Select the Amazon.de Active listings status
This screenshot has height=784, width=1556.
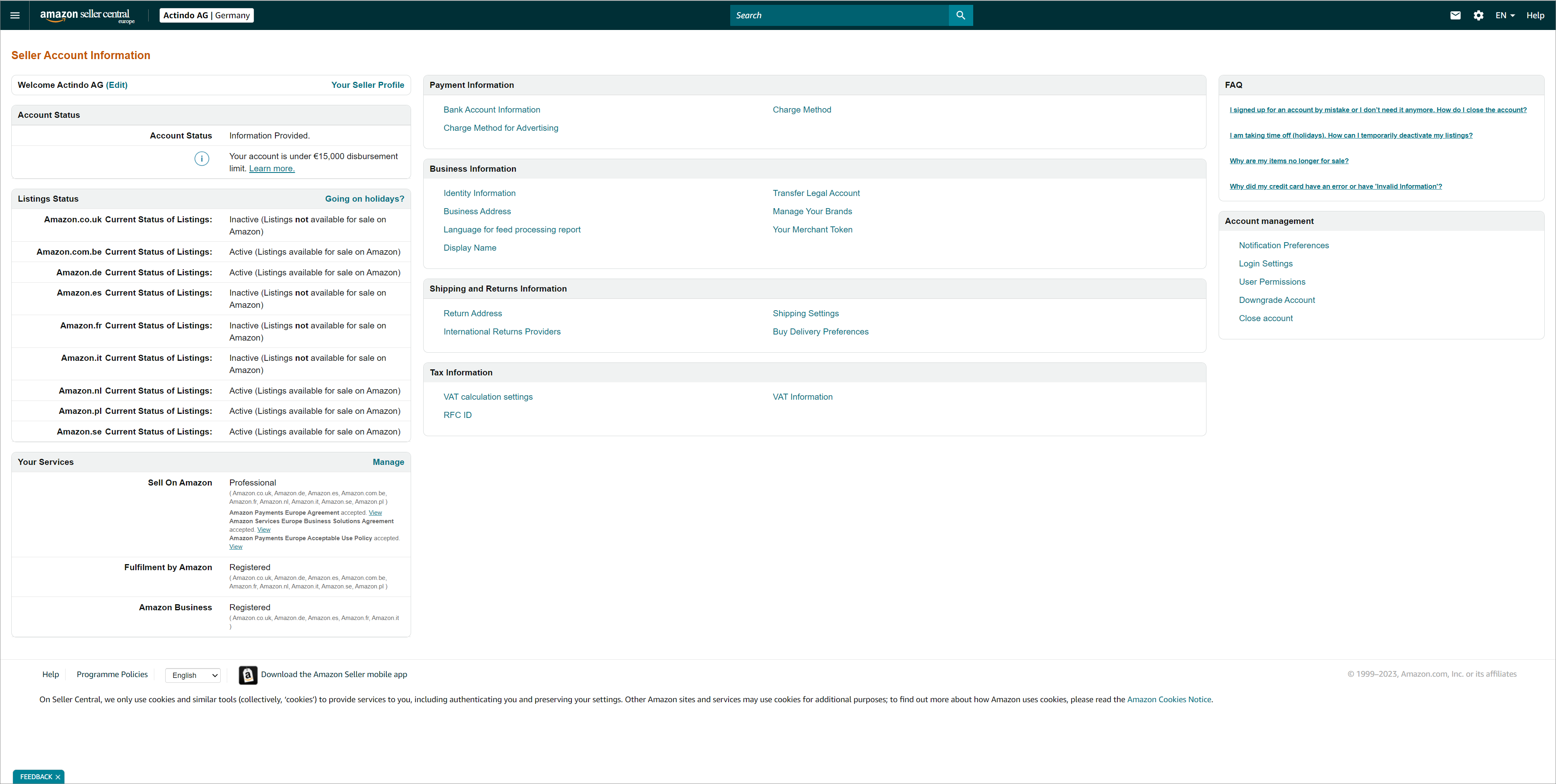coord(315,273)
